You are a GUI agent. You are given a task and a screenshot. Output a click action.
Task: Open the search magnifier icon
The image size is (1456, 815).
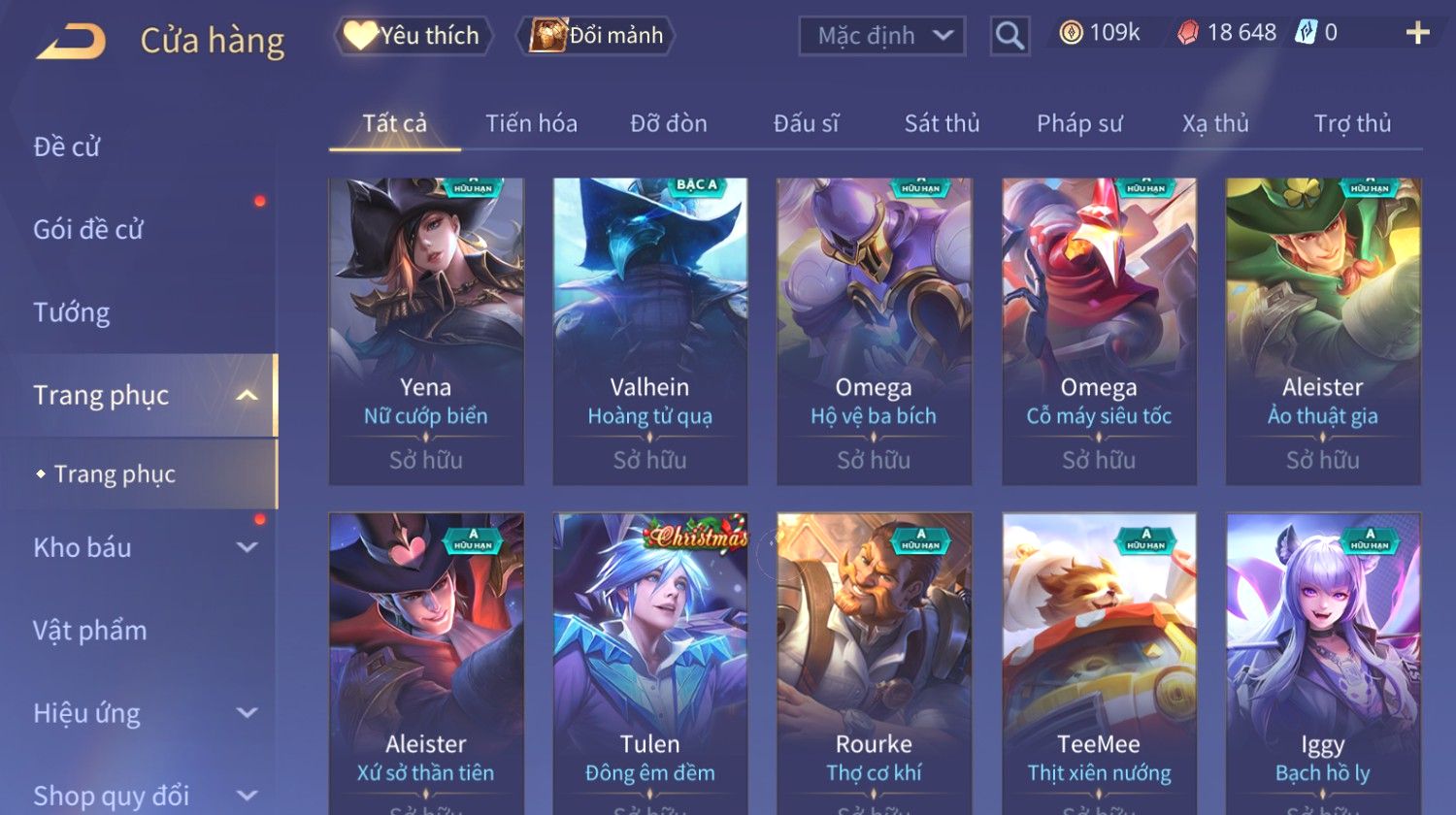coord(1009,36)
